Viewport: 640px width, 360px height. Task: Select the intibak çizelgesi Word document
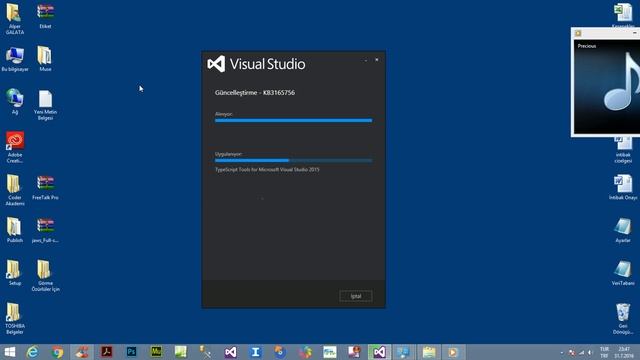[623, 150]
